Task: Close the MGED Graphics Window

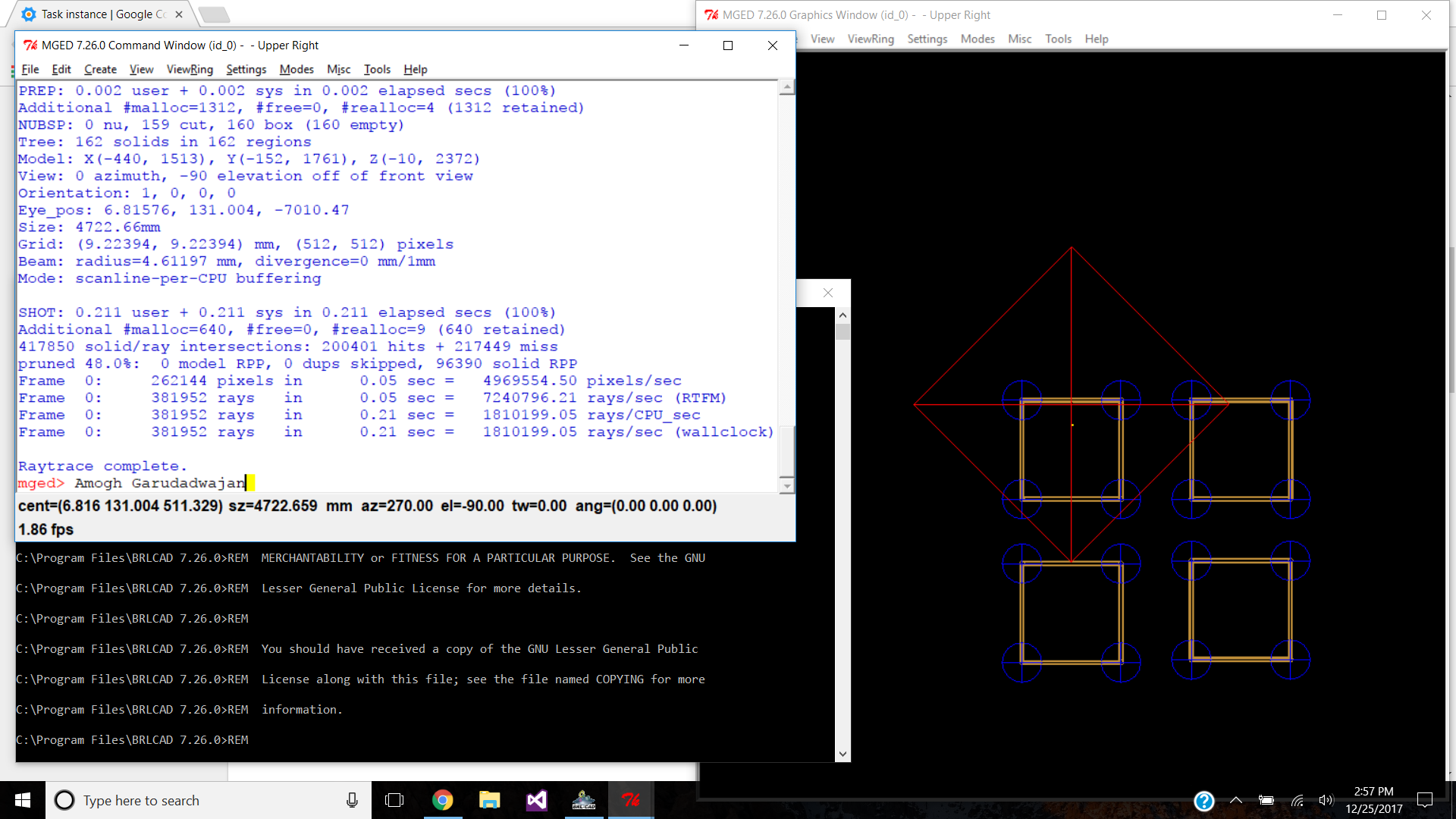Action: click(1426, 15)
